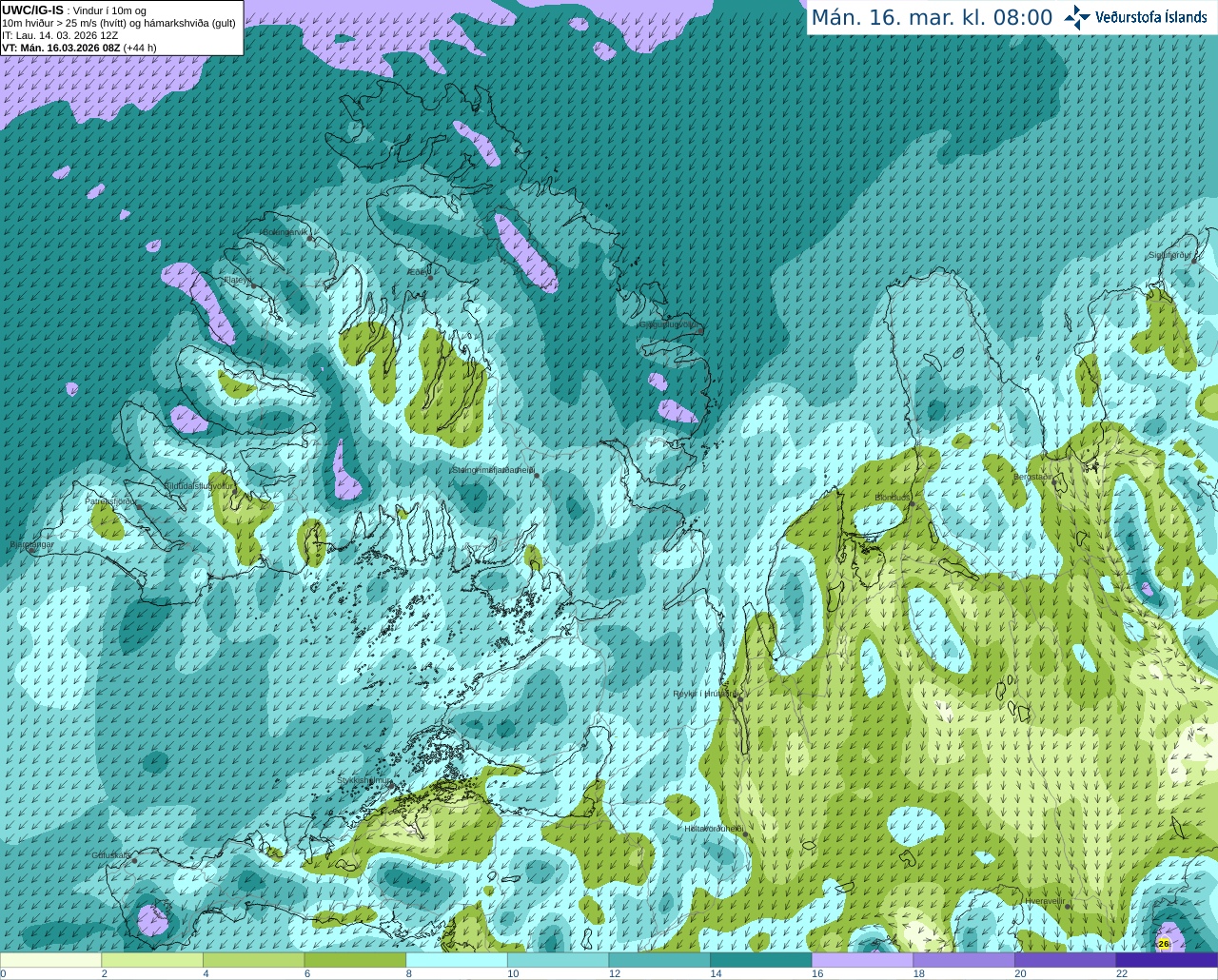Click the dark purple legend swatch above 22
1218x980 pixels.
click(x=1167, y=960)
